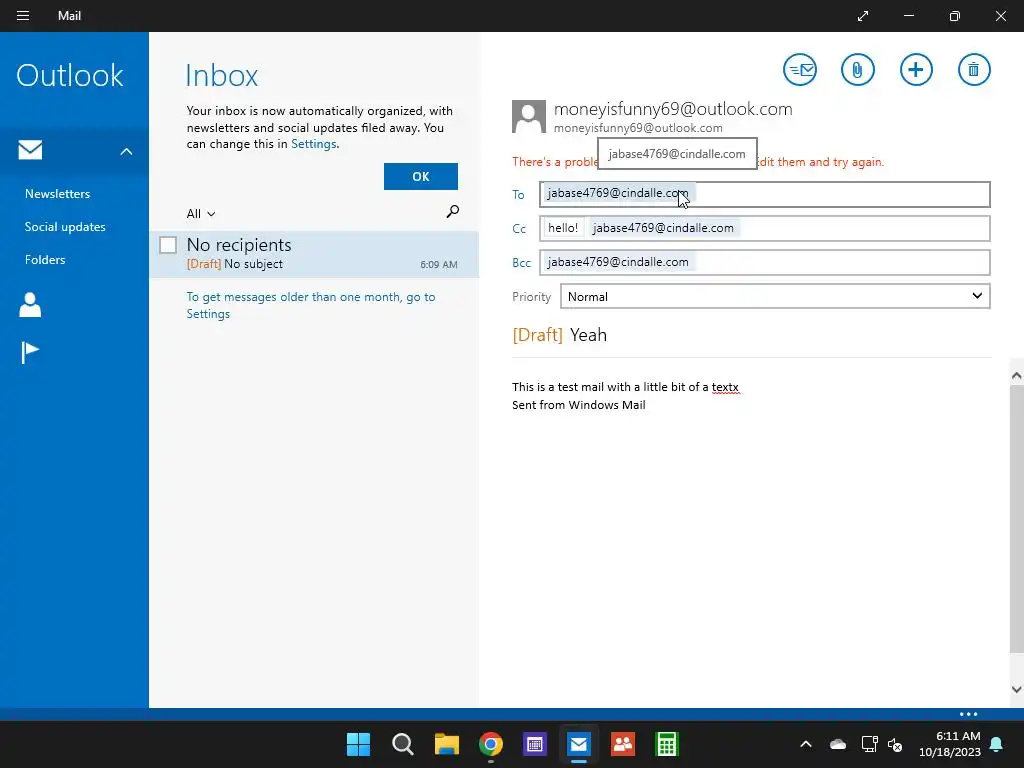Open the flagged messages icon

click(x=30, y=353)
